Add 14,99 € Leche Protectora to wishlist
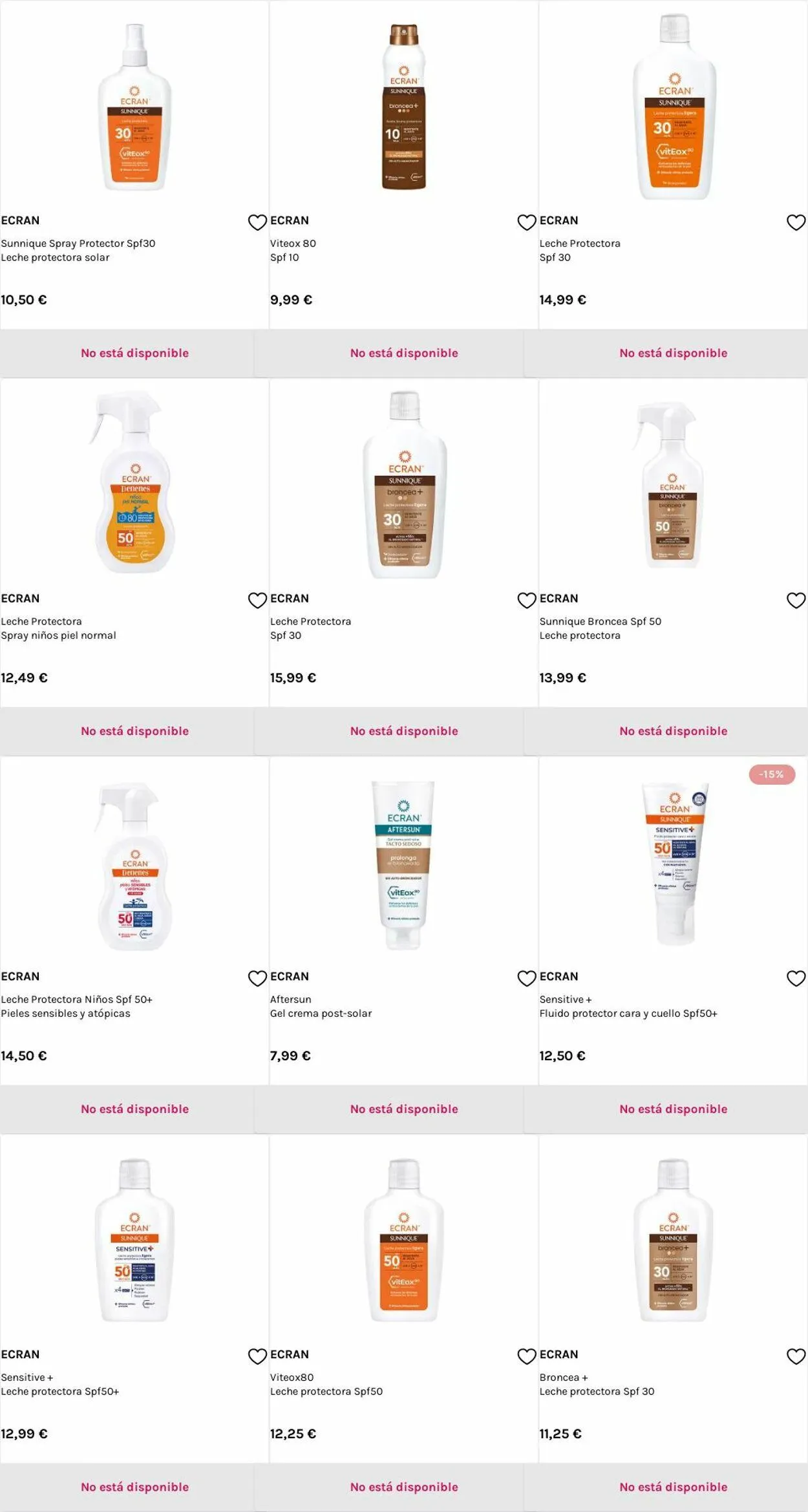808x1512 pixels. coord(796,222)
